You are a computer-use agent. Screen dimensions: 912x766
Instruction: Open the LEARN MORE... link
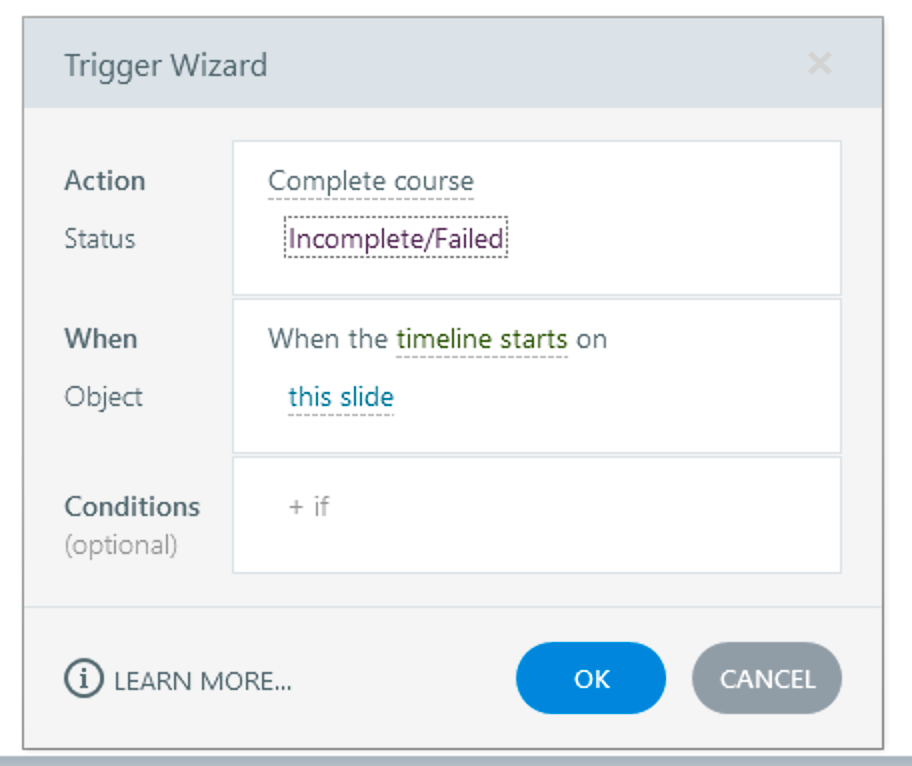(x=203, y=681)
